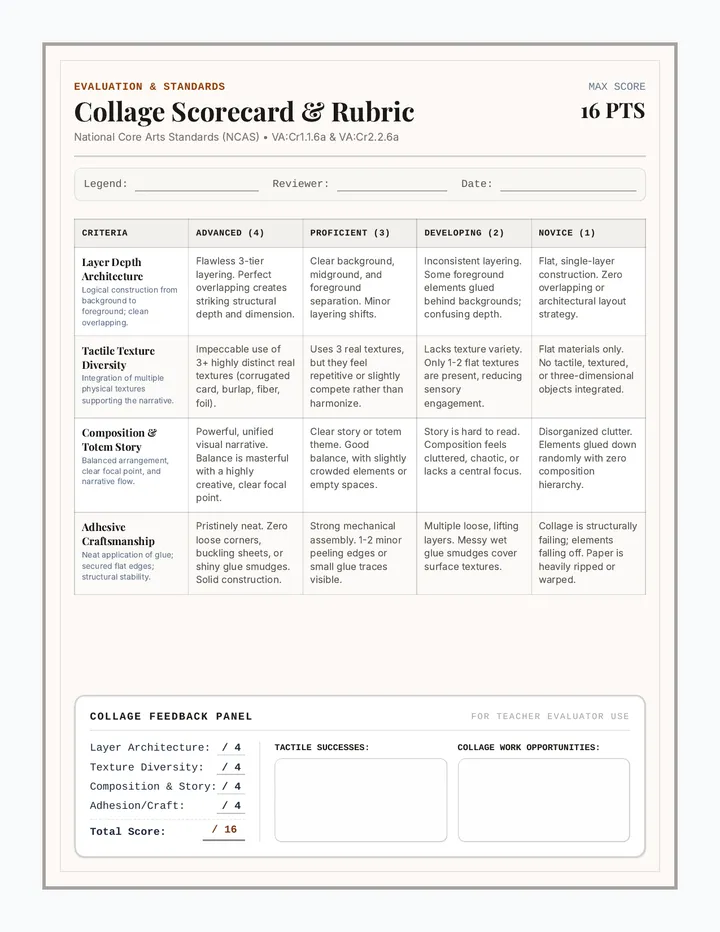The width and height of the screenshot is (720, 932).
Task: Select the Developing (2) column header
Action: (474, 233)
